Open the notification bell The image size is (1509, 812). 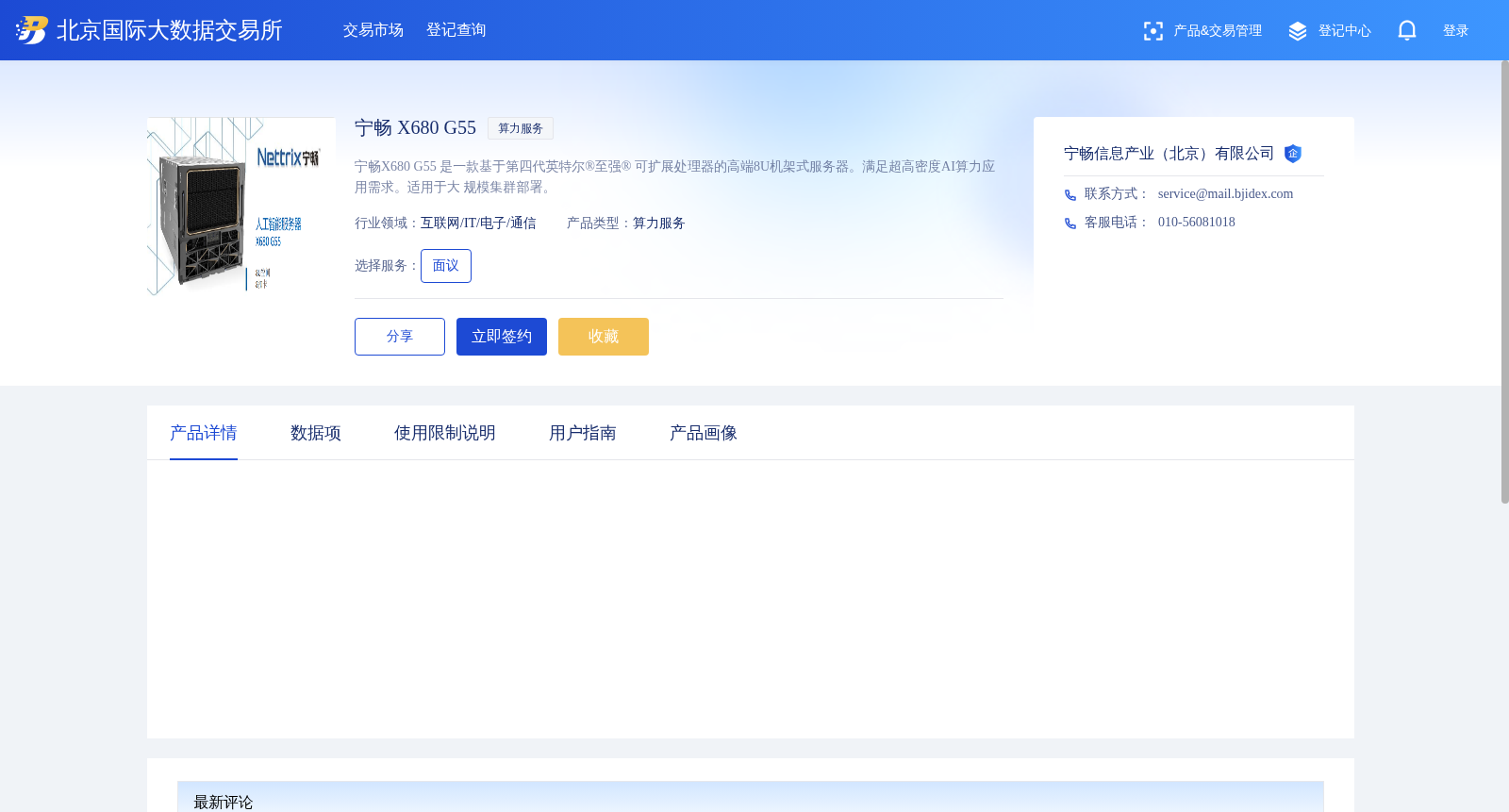point(1407,31)
